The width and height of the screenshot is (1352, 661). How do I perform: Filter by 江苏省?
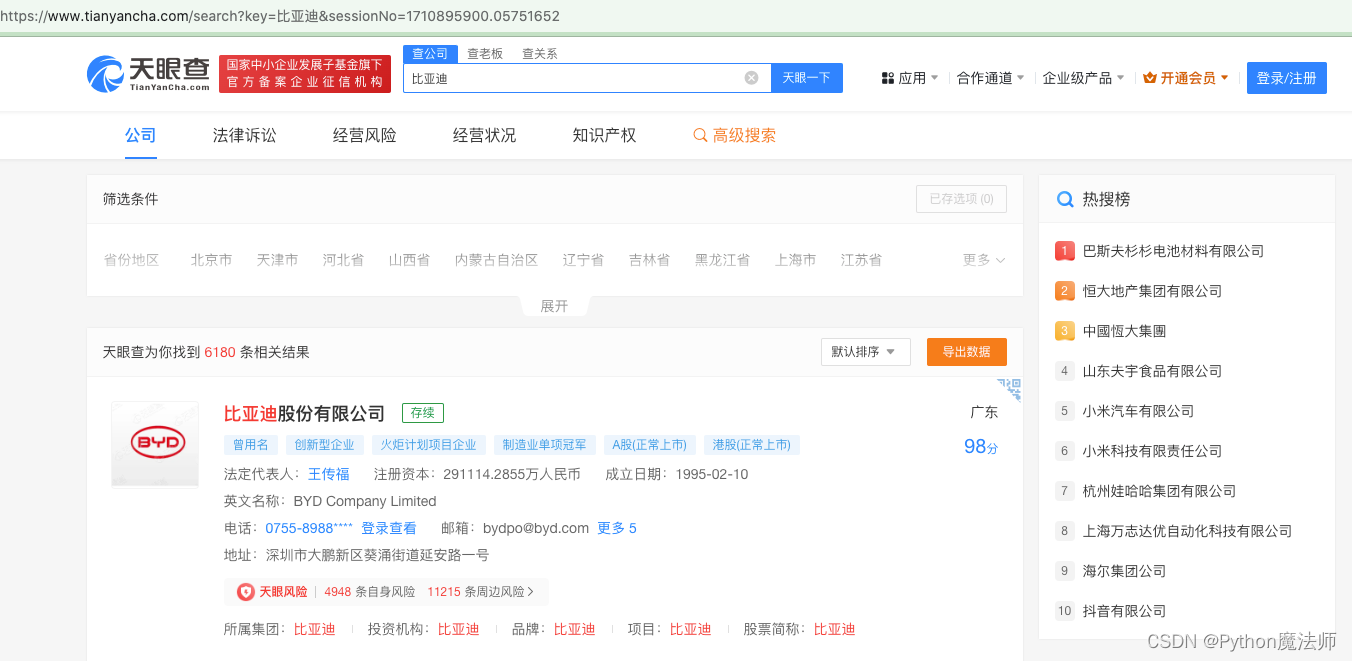(x=861, y=260)
